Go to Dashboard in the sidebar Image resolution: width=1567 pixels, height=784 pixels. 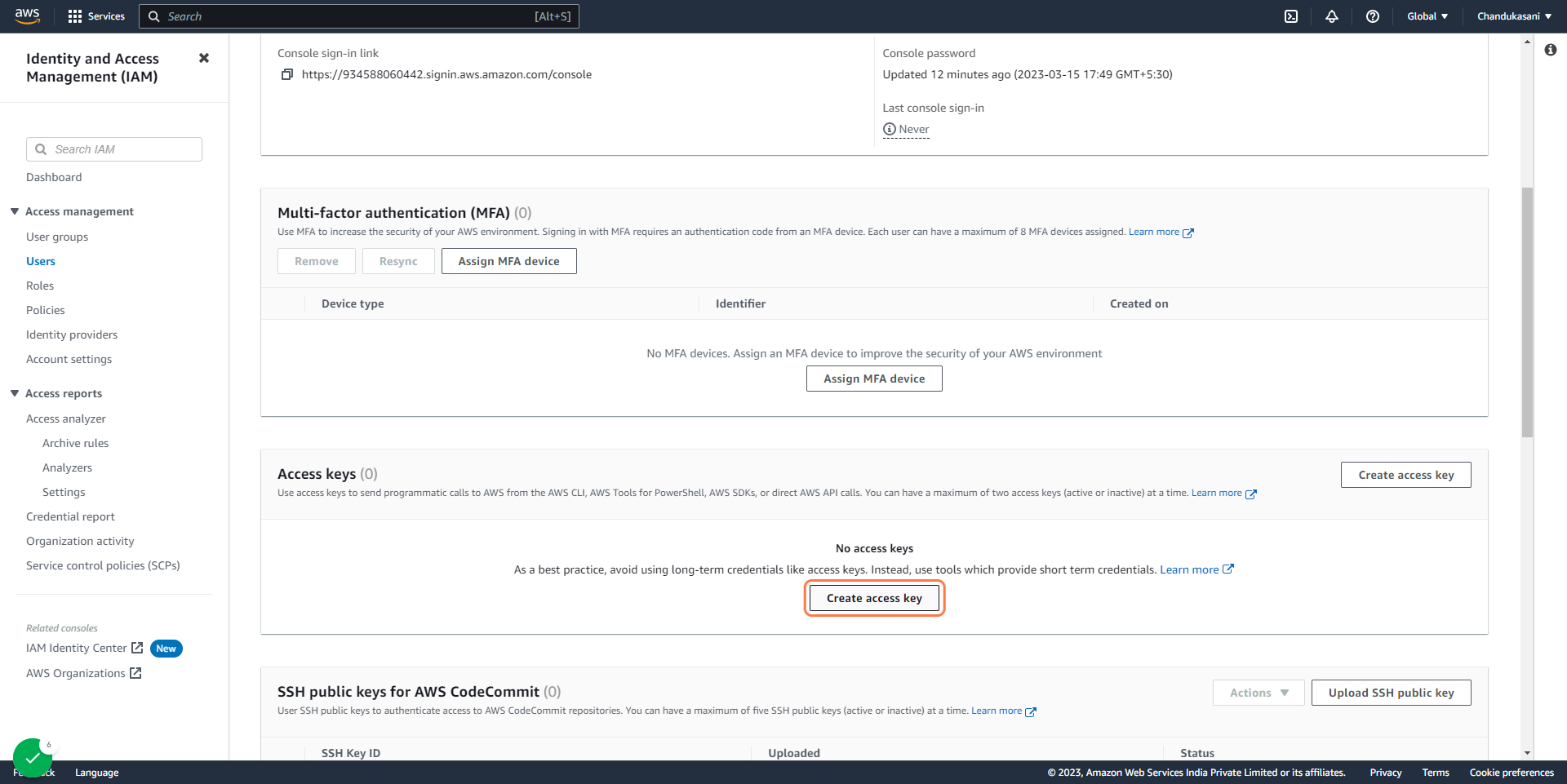tap(54, 177)
